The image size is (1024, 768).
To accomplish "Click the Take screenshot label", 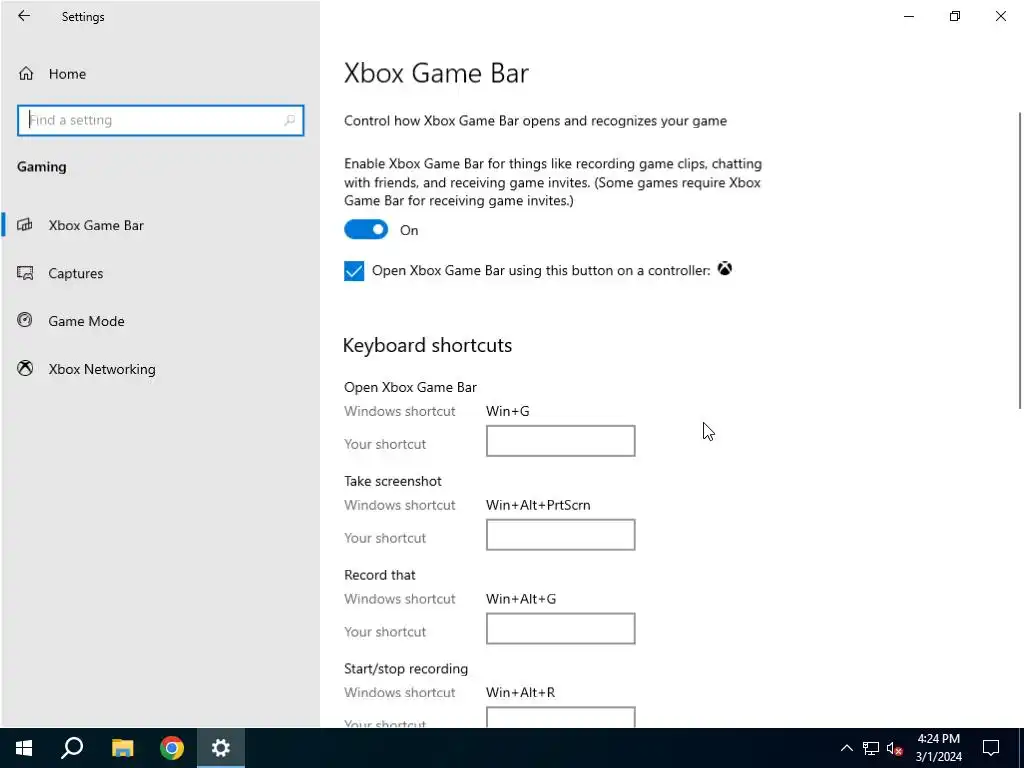I will 393,481.
